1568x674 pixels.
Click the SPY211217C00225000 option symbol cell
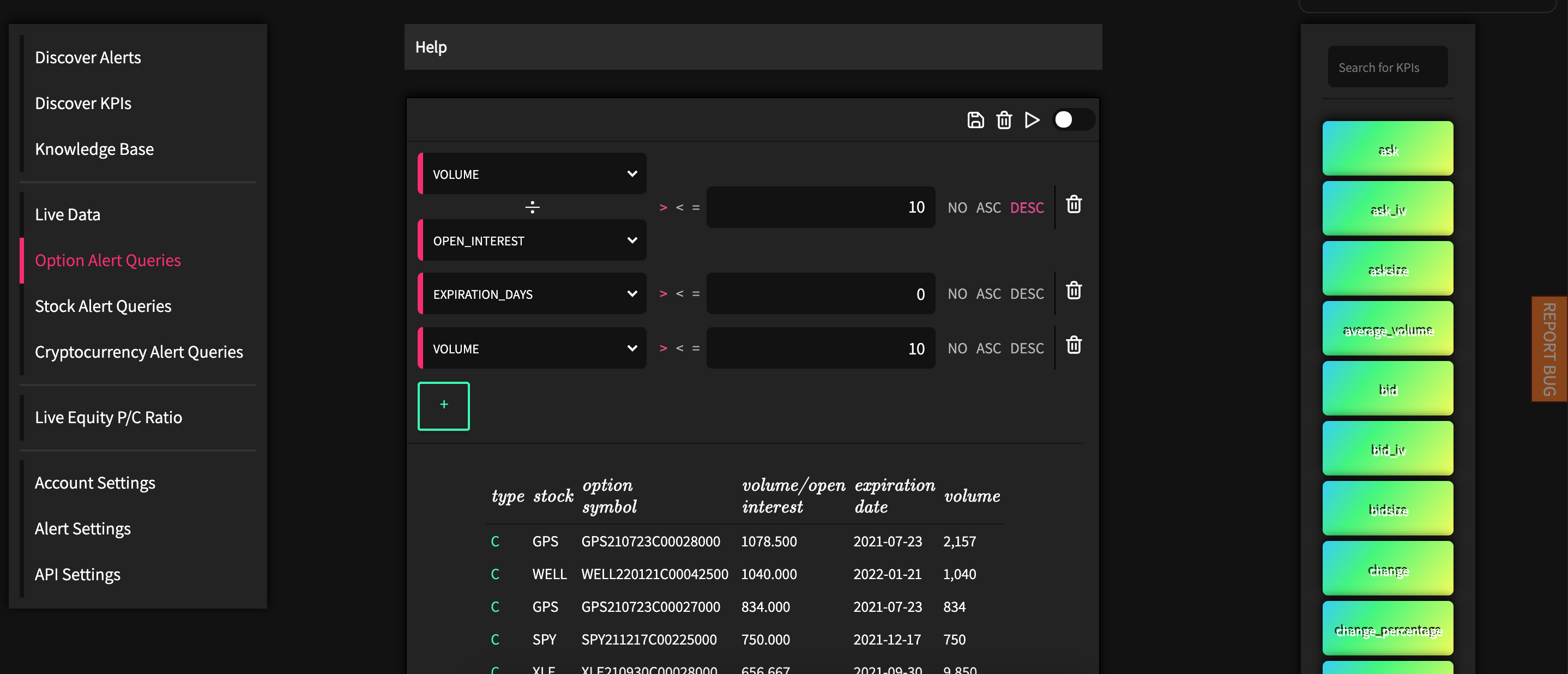click(649, 639)
